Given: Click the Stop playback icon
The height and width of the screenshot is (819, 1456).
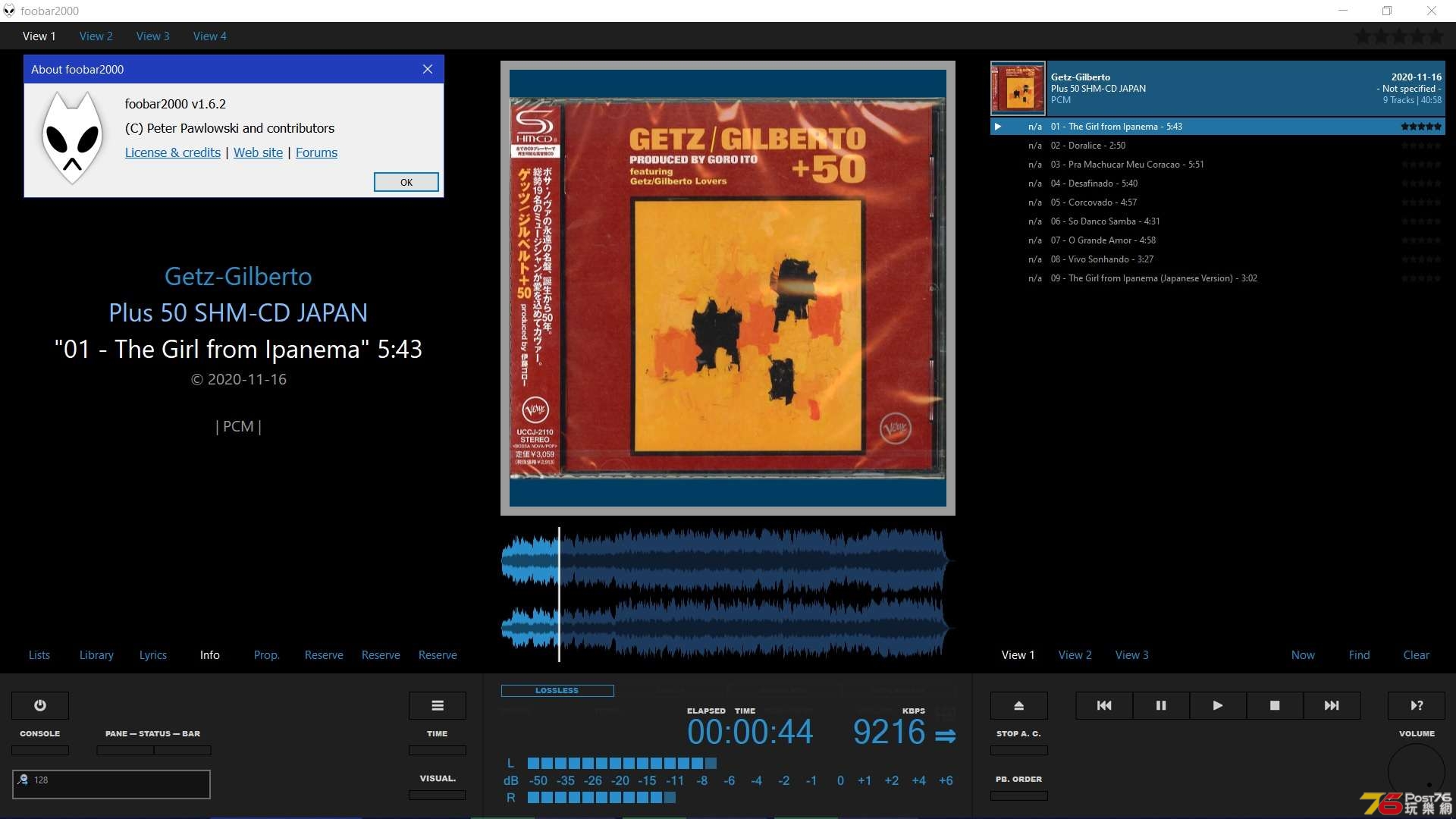Looking at the screenshot, I should coord(1275,705).
